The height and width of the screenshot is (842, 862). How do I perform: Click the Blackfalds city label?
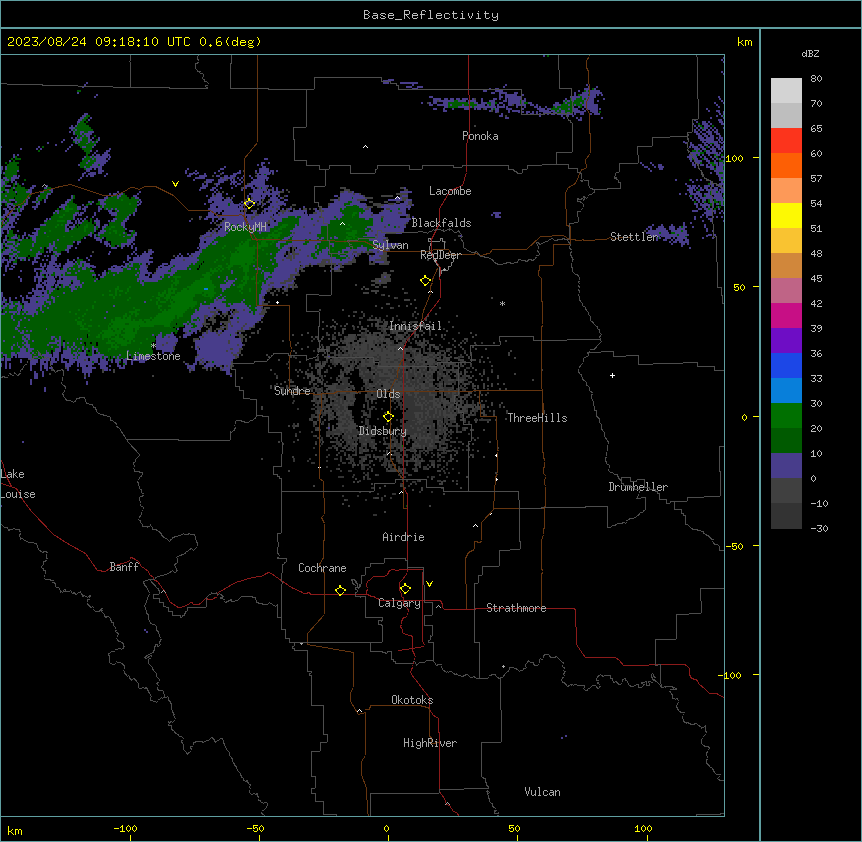[x=441, y=223]
